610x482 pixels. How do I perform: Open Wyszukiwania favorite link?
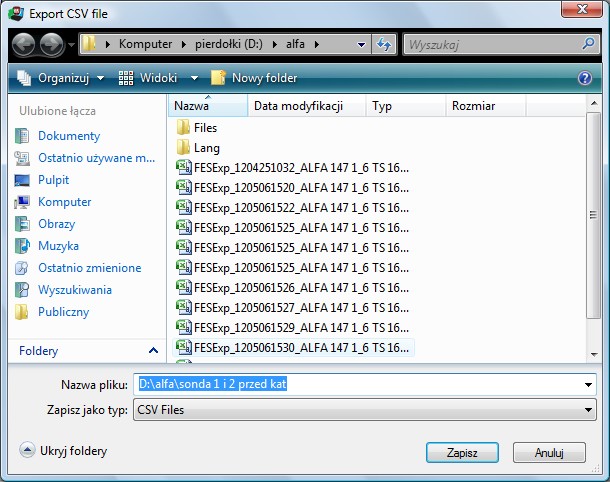63,290
